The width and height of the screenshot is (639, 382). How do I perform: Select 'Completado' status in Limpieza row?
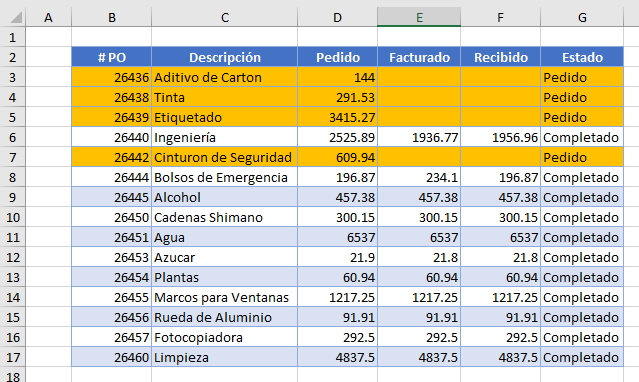pos(582,357)
